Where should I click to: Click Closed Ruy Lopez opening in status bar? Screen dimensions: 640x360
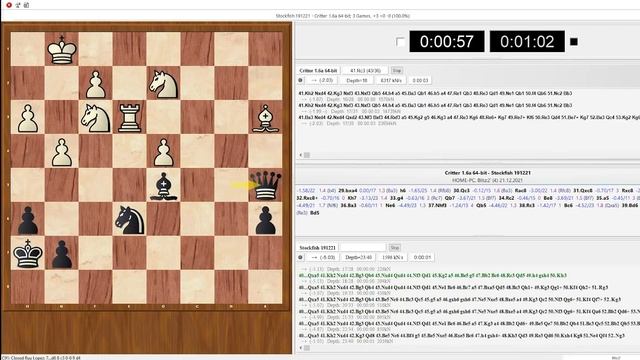pyautogui.click(x=41, y=358)
